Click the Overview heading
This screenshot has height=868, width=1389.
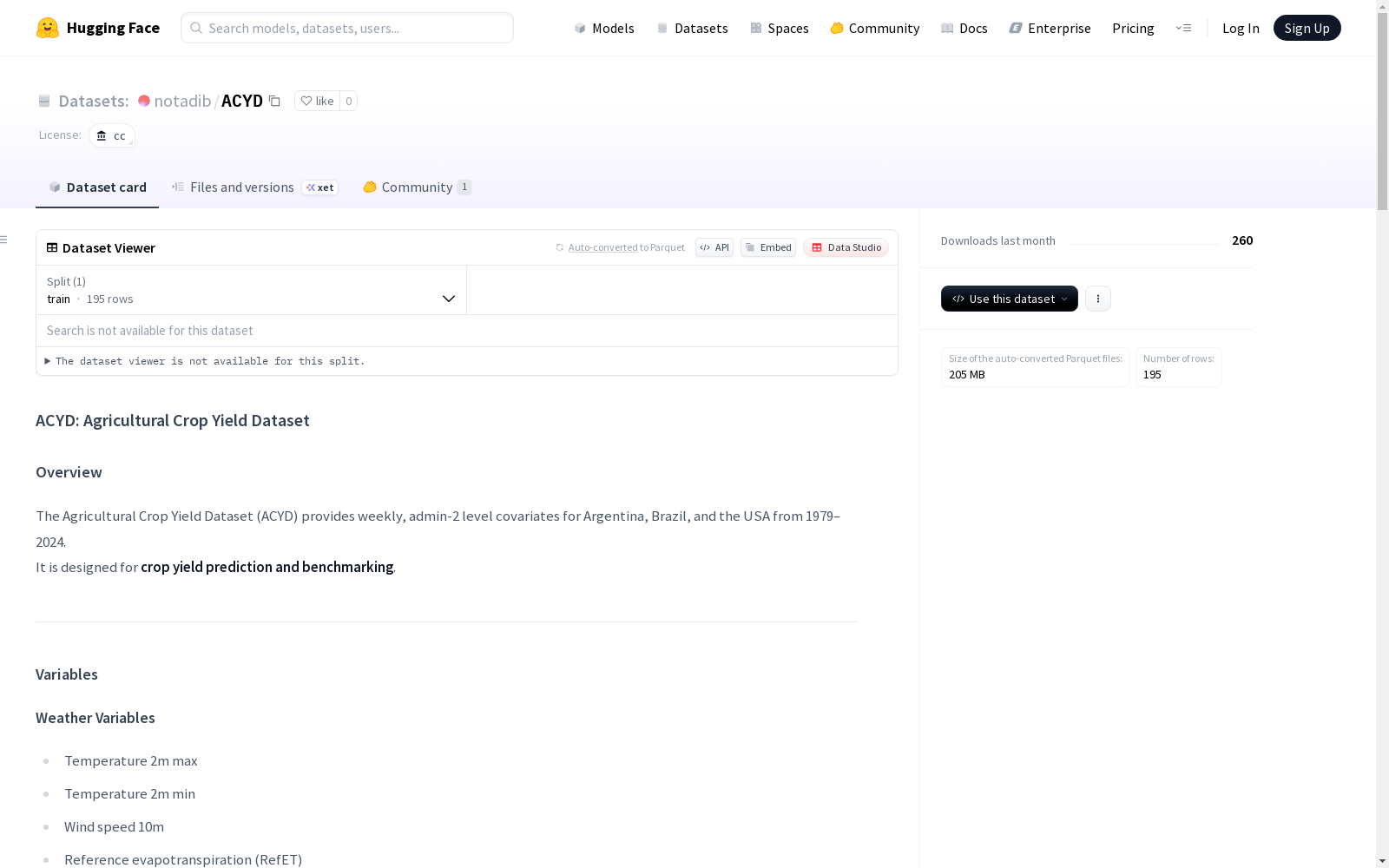point(69,472)
